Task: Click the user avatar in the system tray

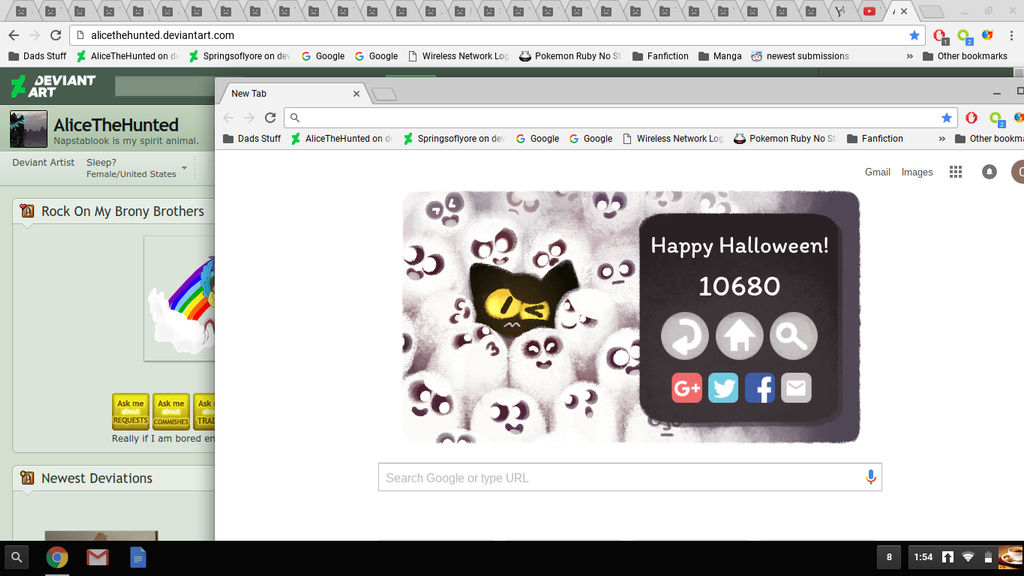Action: coord(1010,557)
